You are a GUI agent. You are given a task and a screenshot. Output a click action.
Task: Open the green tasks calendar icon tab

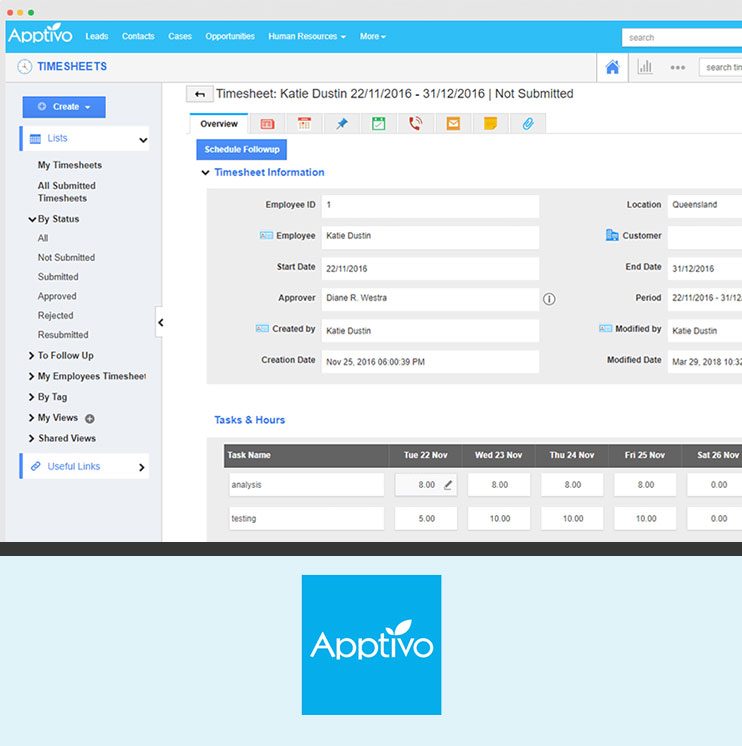pos(378,124)
